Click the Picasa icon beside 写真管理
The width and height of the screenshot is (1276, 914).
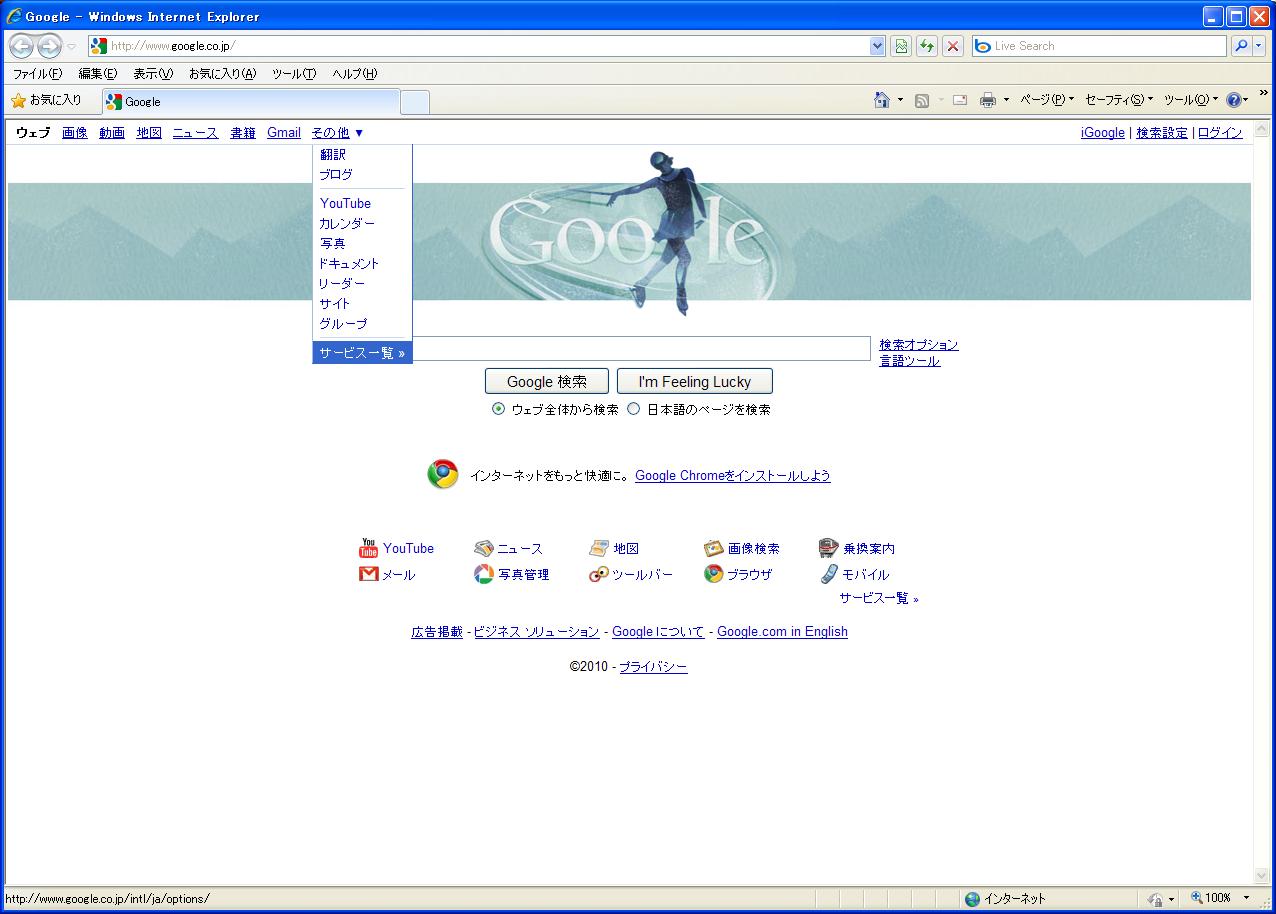[483, 574]
